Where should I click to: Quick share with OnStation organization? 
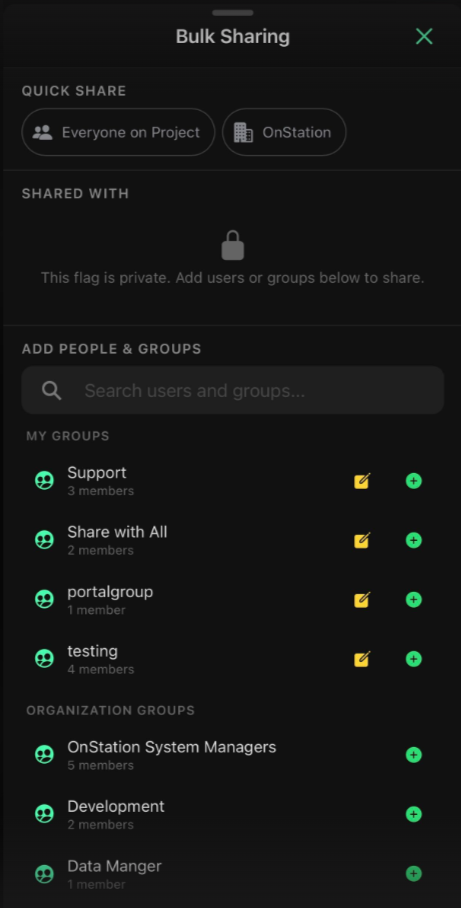[x=284, y=132]
